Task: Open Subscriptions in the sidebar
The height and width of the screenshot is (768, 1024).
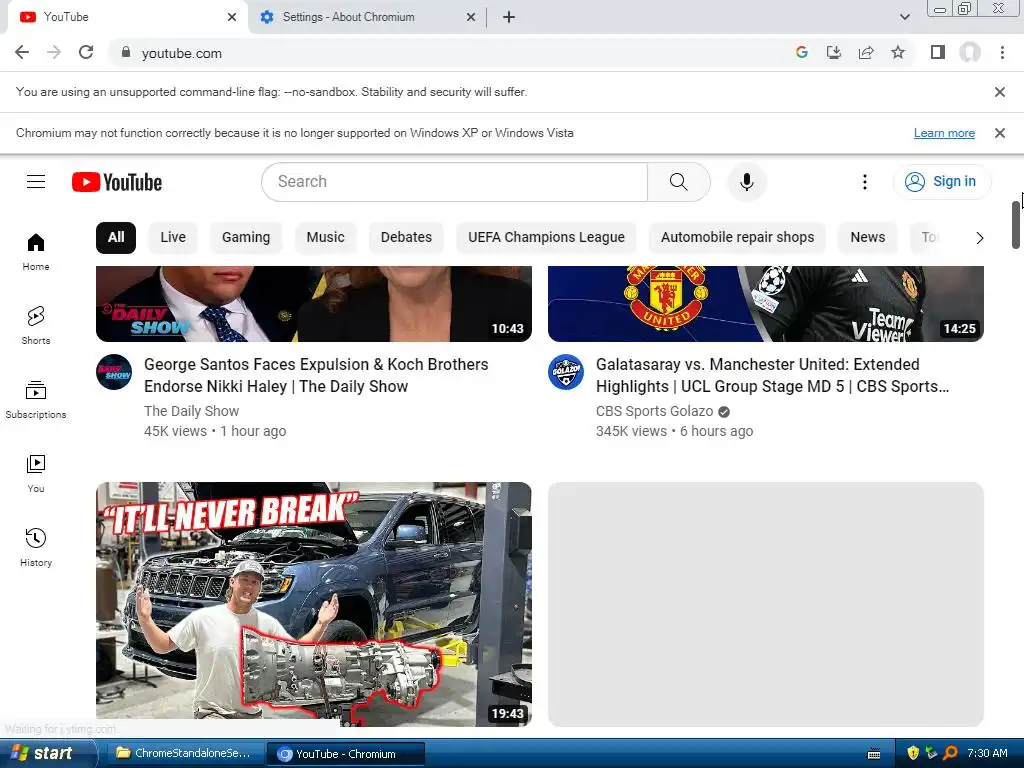Action: point(36,399)
